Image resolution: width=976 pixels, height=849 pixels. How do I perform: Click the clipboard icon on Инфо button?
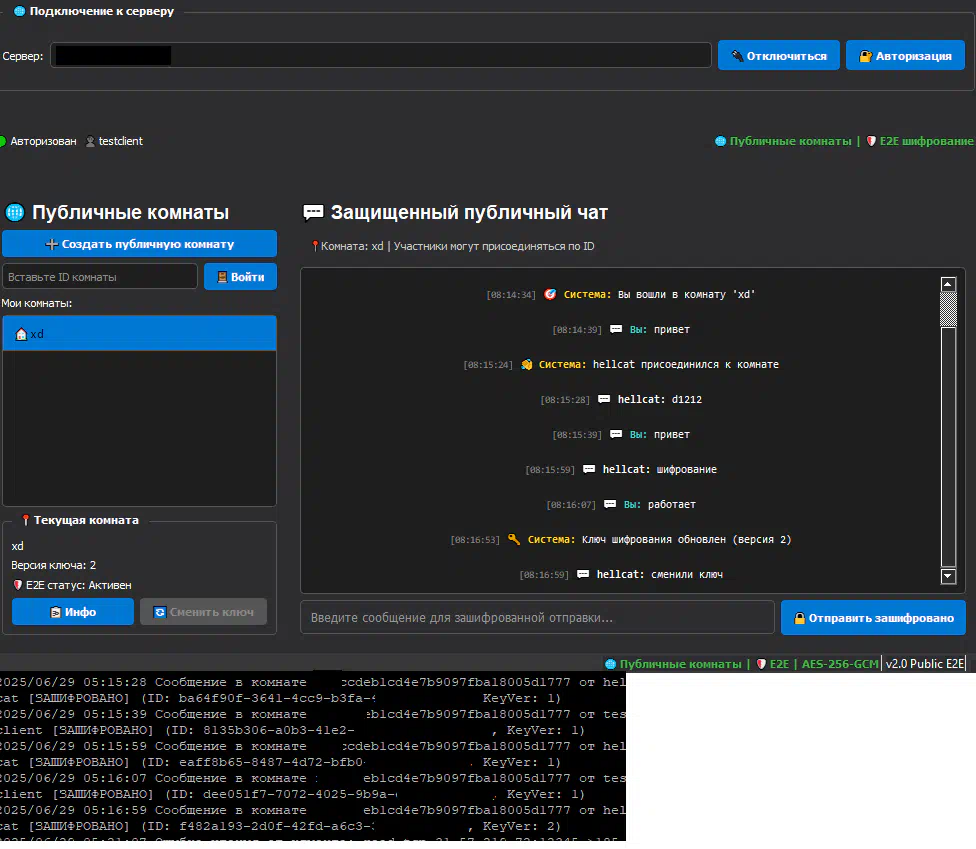[x=55, y=612]
